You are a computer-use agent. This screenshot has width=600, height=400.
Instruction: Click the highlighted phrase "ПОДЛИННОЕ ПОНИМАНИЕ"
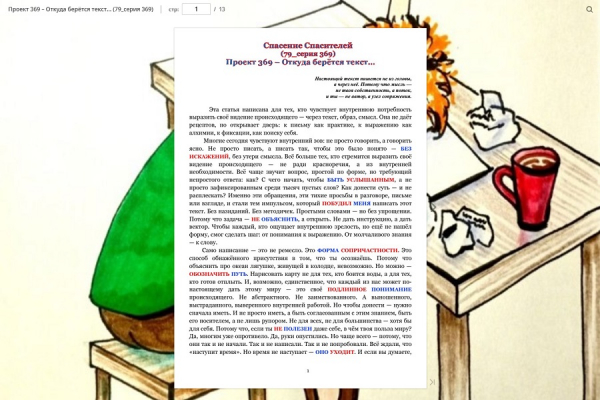[x=370, y=289]
